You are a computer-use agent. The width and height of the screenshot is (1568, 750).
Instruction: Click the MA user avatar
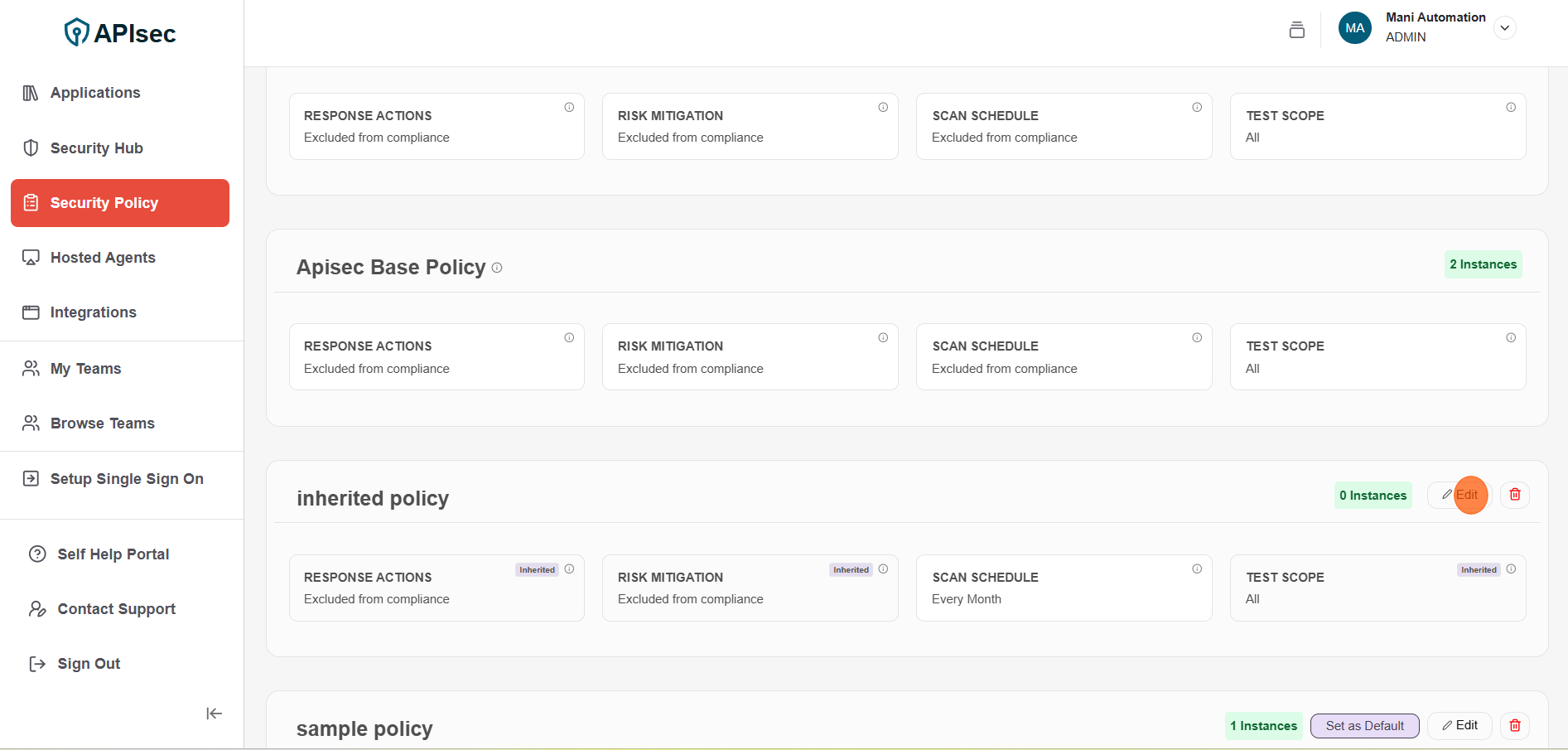[x=1354, y=28]
